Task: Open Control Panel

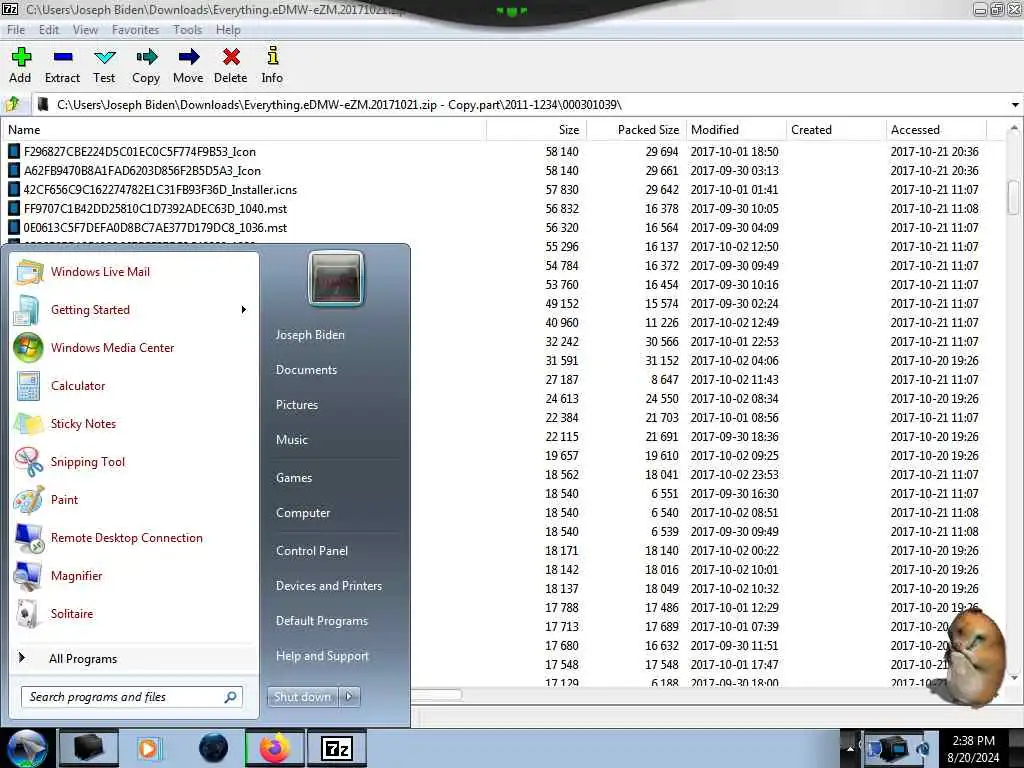Action: 312,551
